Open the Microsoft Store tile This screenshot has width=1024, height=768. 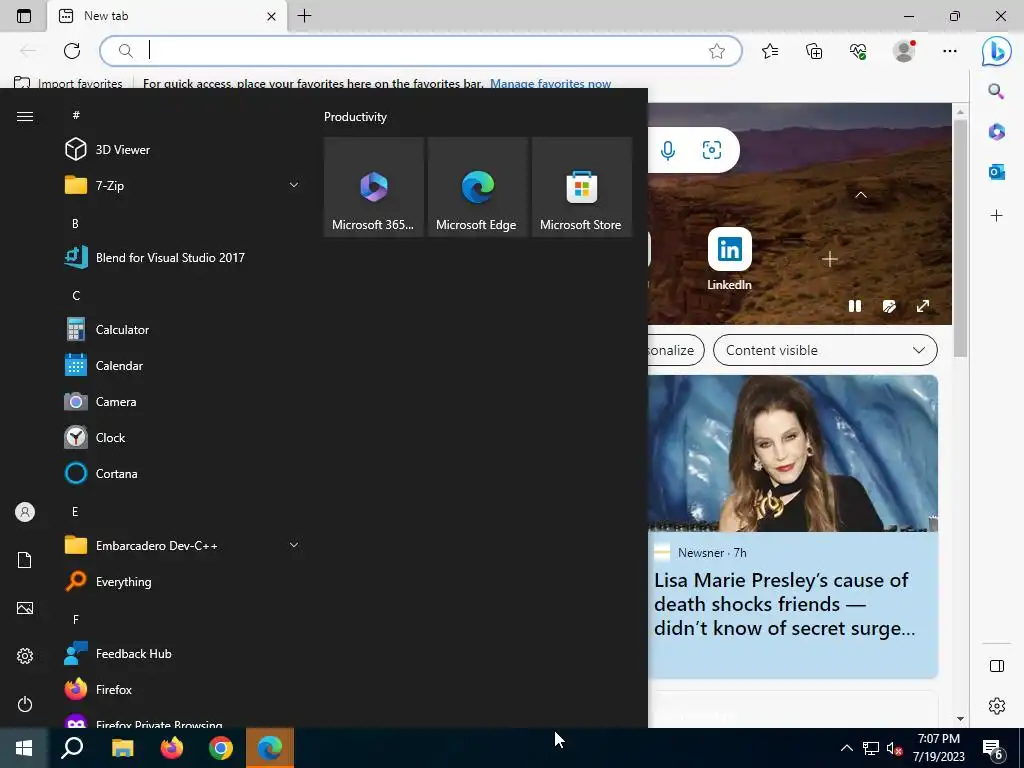tap(582, 187)
